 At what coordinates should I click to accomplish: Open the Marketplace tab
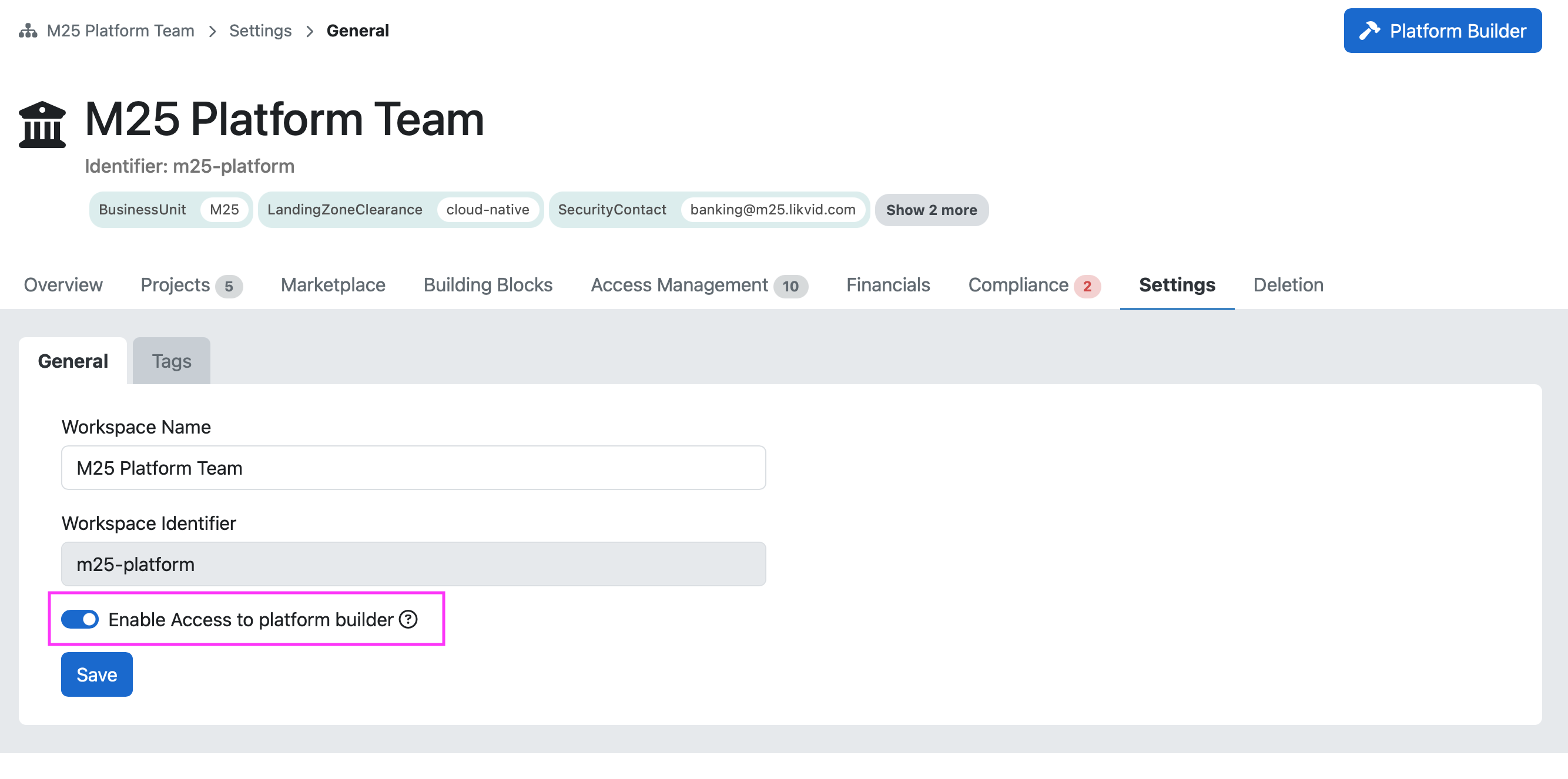333,285
